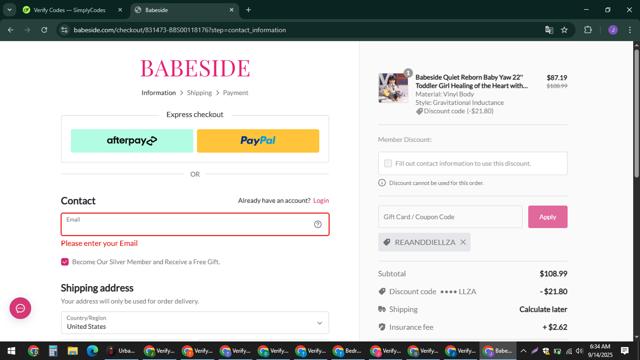Open the tab search dropdown arrow
The image size is (640, 360).
(9, 10)
